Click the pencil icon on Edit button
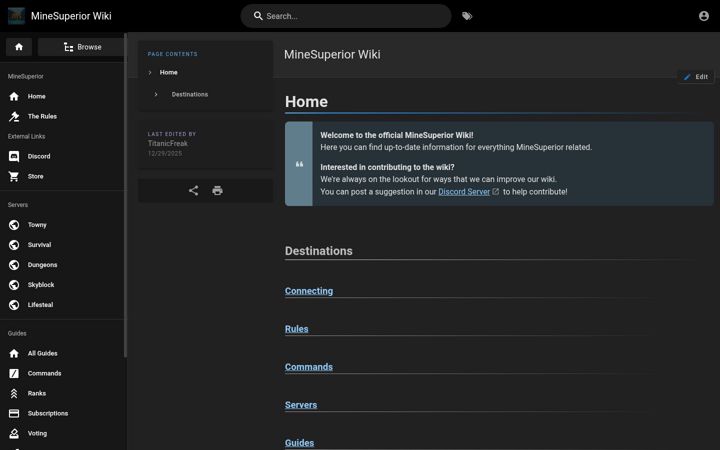Viewport: 720px width, 450px height. tap(687, 77)
